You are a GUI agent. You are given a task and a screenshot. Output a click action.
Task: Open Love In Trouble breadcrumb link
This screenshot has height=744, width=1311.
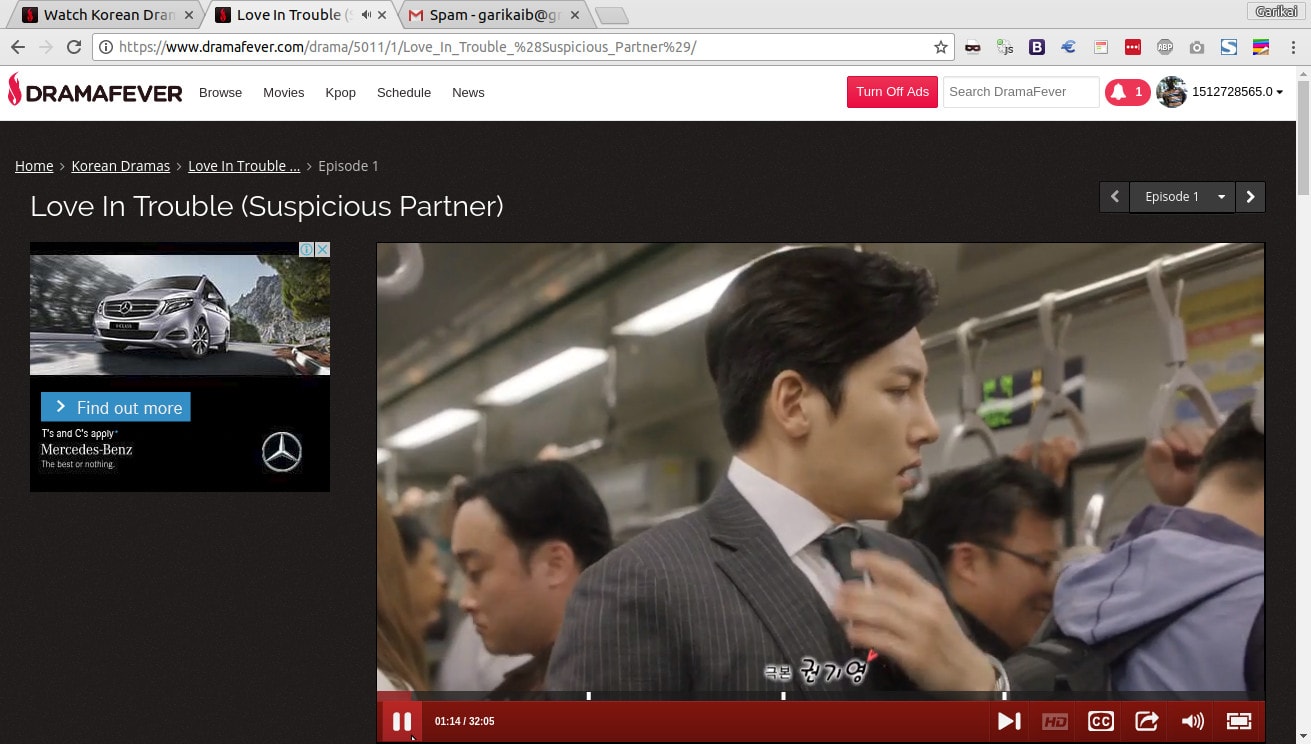pos(244,166)
